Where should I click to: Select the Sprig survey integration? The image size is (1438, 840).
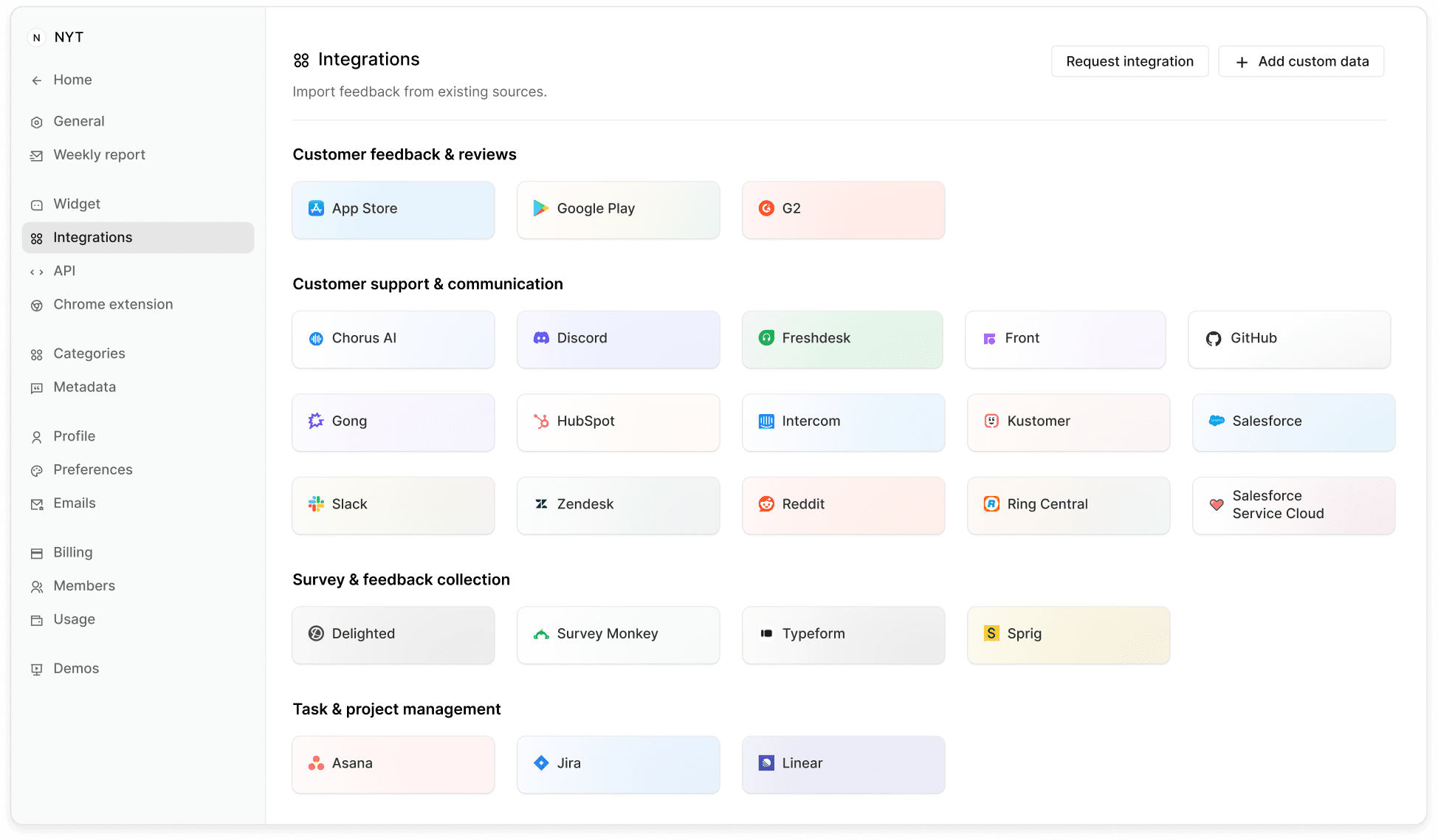pyautogui.click(x=1067, y=634)
